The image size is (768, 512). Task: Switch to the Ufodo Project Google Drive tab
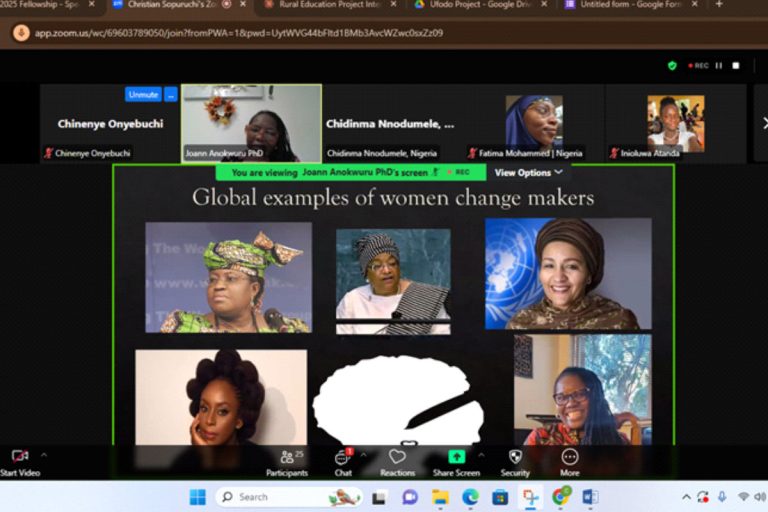475,5
